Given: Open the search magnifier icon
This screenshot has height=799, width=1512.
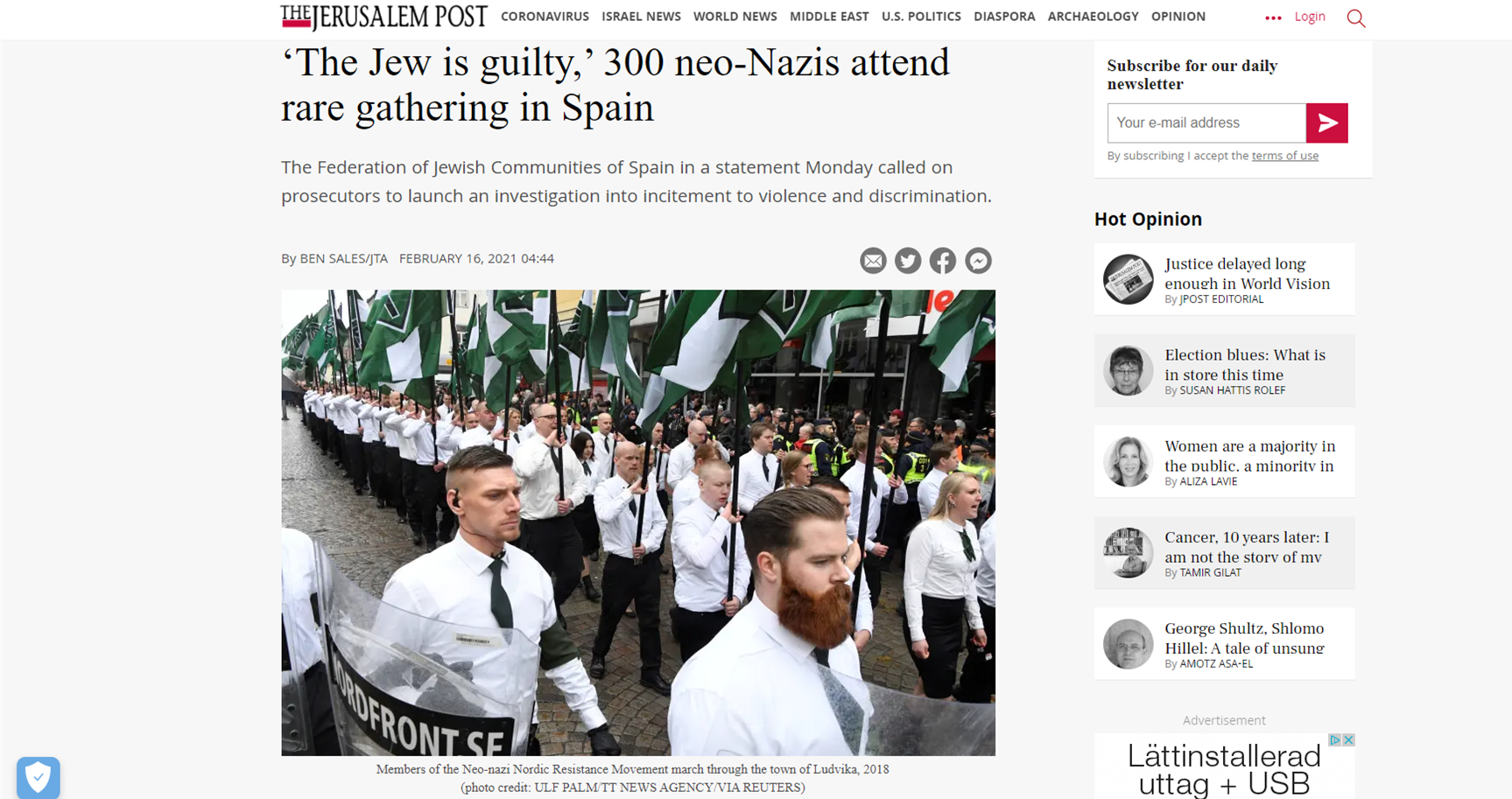Looking at the screenshot, I should [x=1356, y=18].
